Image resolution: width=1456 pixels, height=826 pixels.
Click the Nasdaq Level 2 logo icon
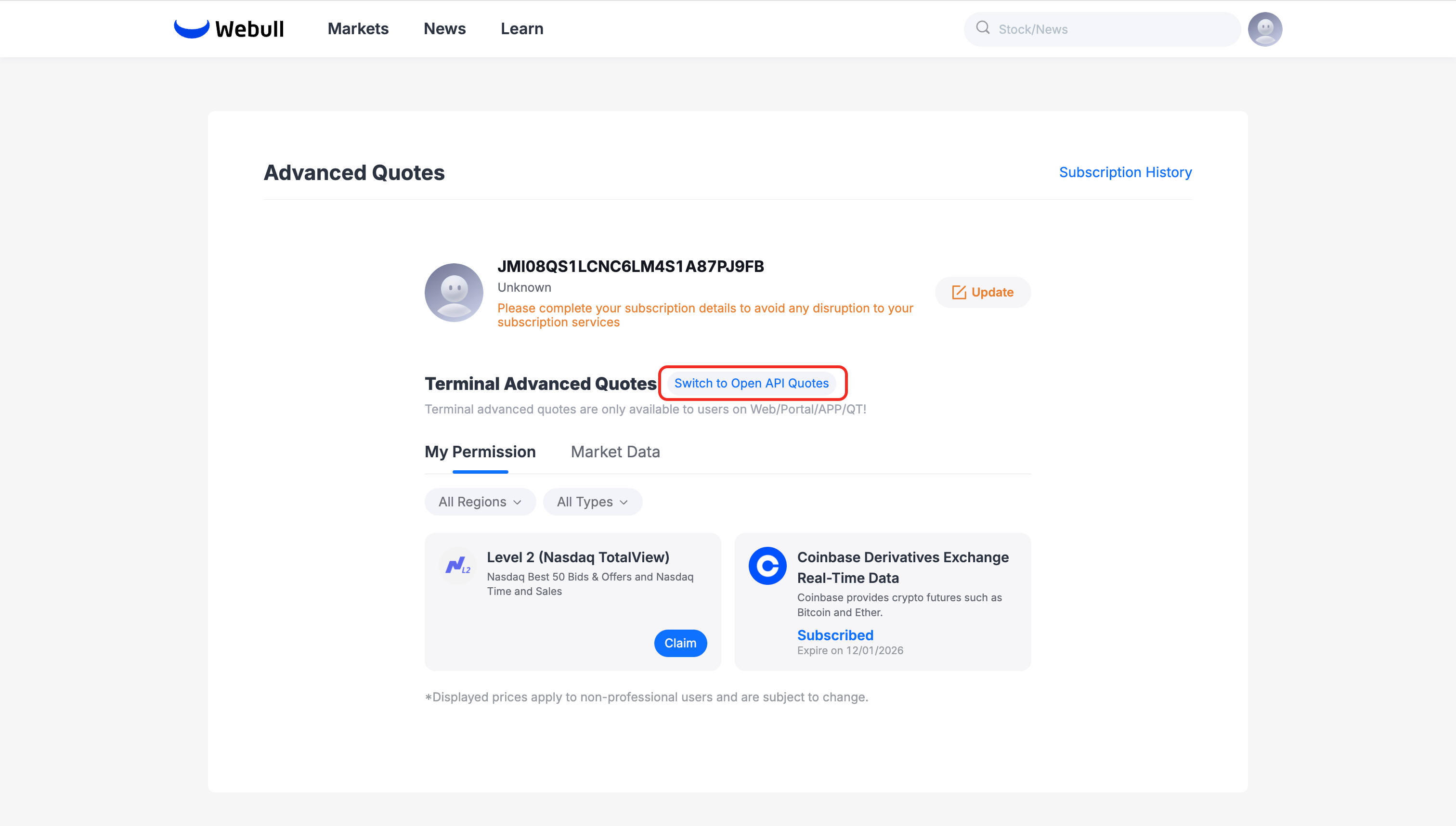tap(457, 565)
